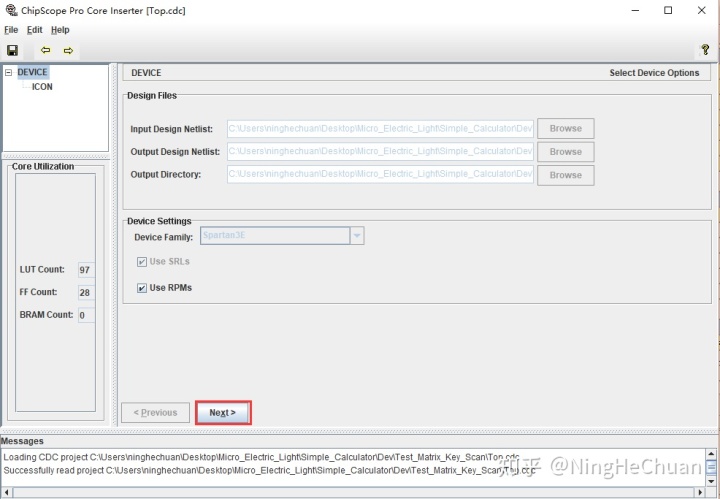Click the Input Design Netlist path field
The height and width of the screenshot is (499, 720).
pos(380,129)
